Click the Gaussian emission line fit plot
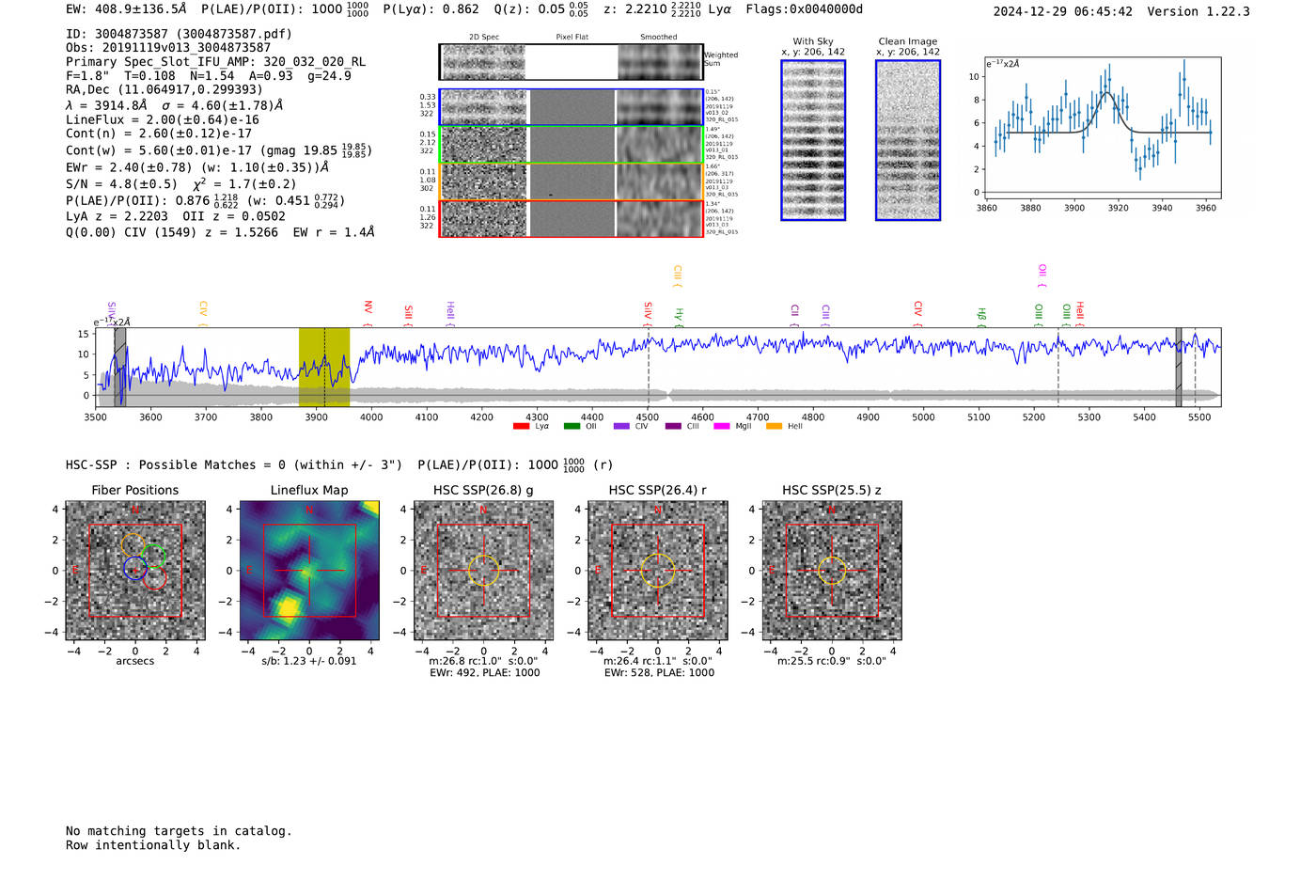The height and width of the screenshot is (896, 1316). pos(1103,130)
